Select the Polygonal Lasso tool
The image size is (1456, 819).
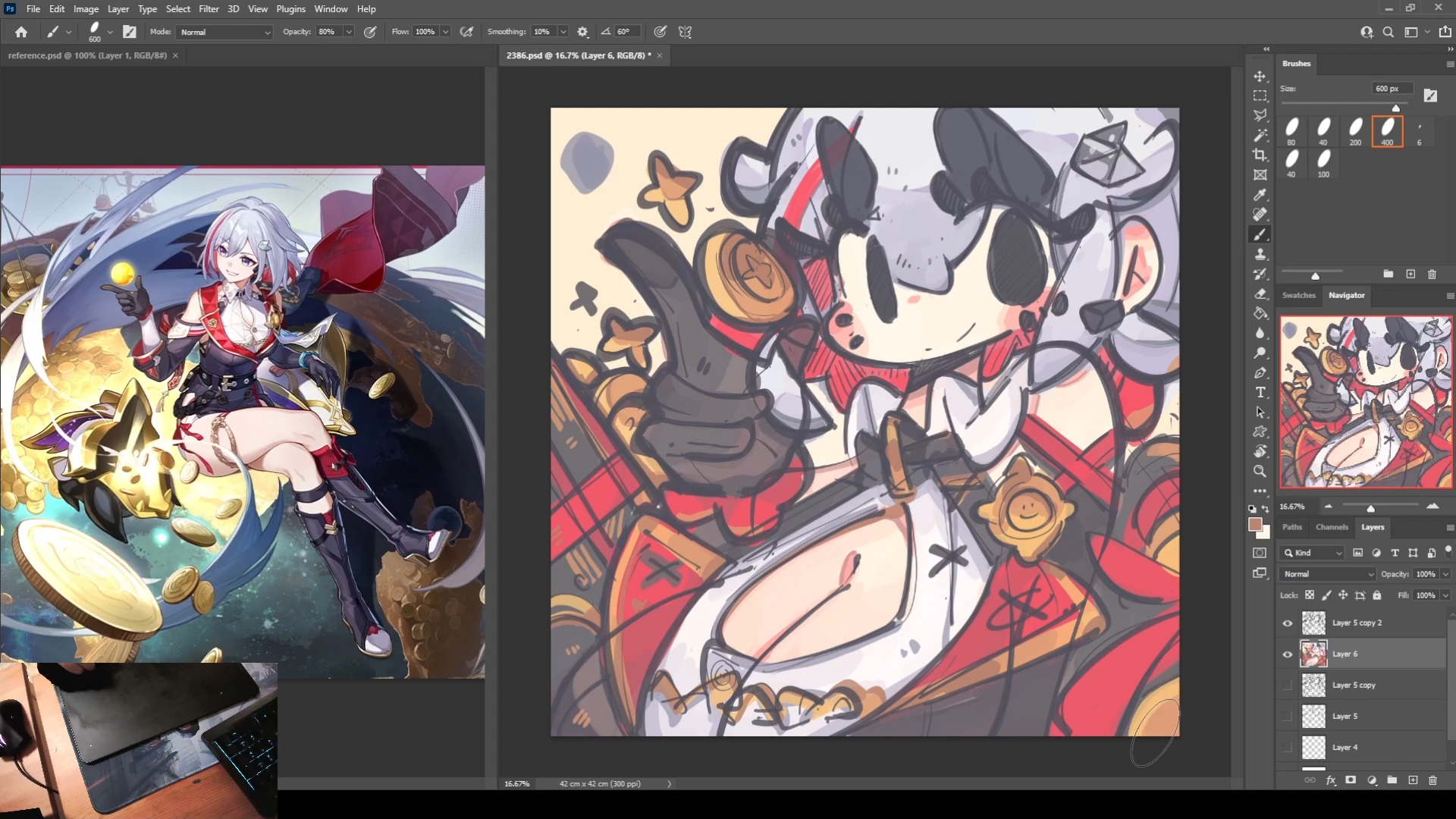coord(1260,115)
